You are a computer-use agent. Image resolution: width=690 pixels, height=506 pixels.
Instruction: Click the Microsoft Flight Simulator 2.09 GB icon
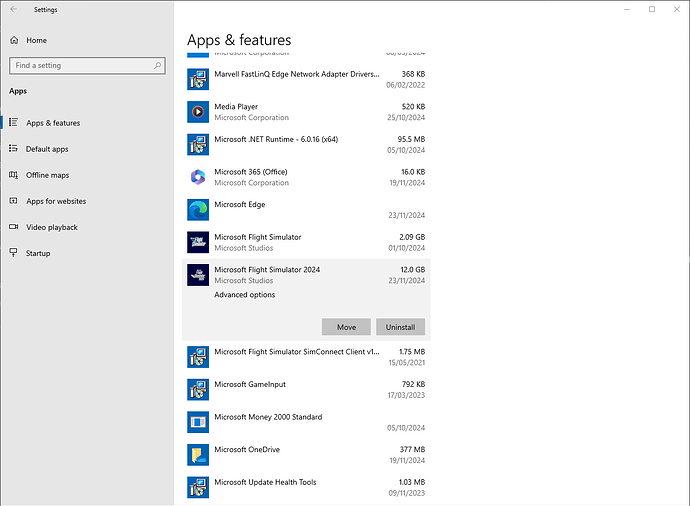click(x=198, y=242)
